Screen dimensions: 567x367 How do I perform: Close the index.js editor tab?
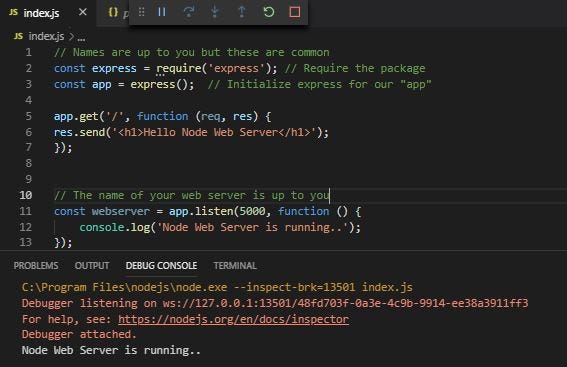[82, 12]
